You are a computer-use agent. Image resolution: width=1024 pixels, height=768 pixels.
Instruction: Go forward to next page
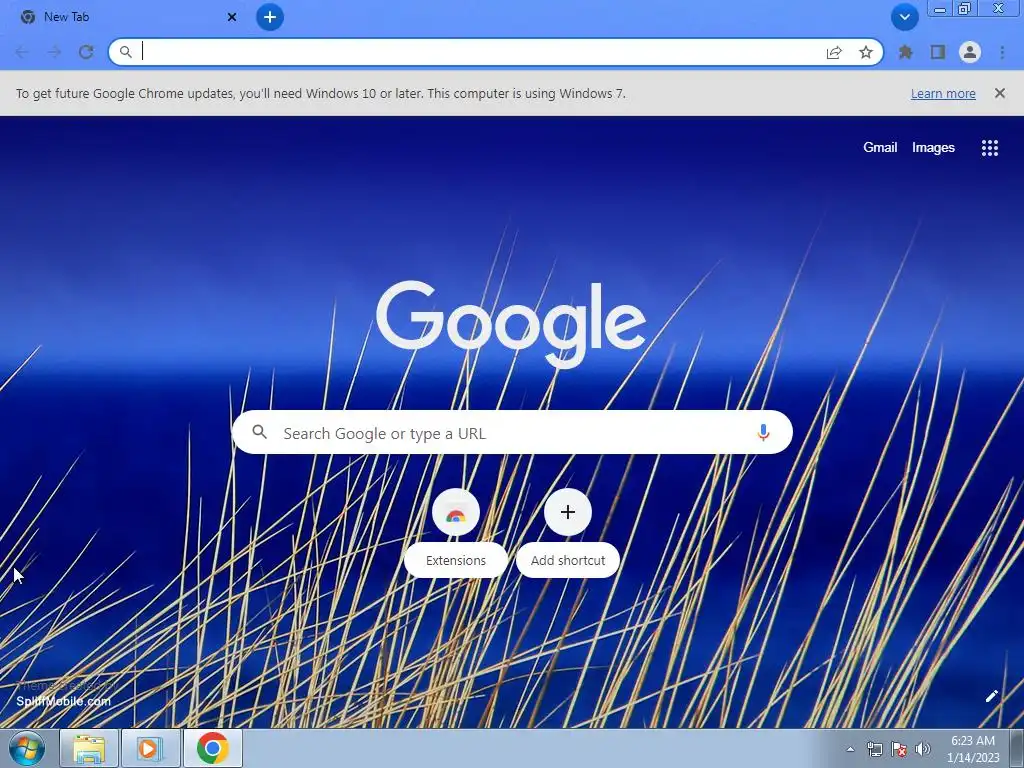point(54,52)
